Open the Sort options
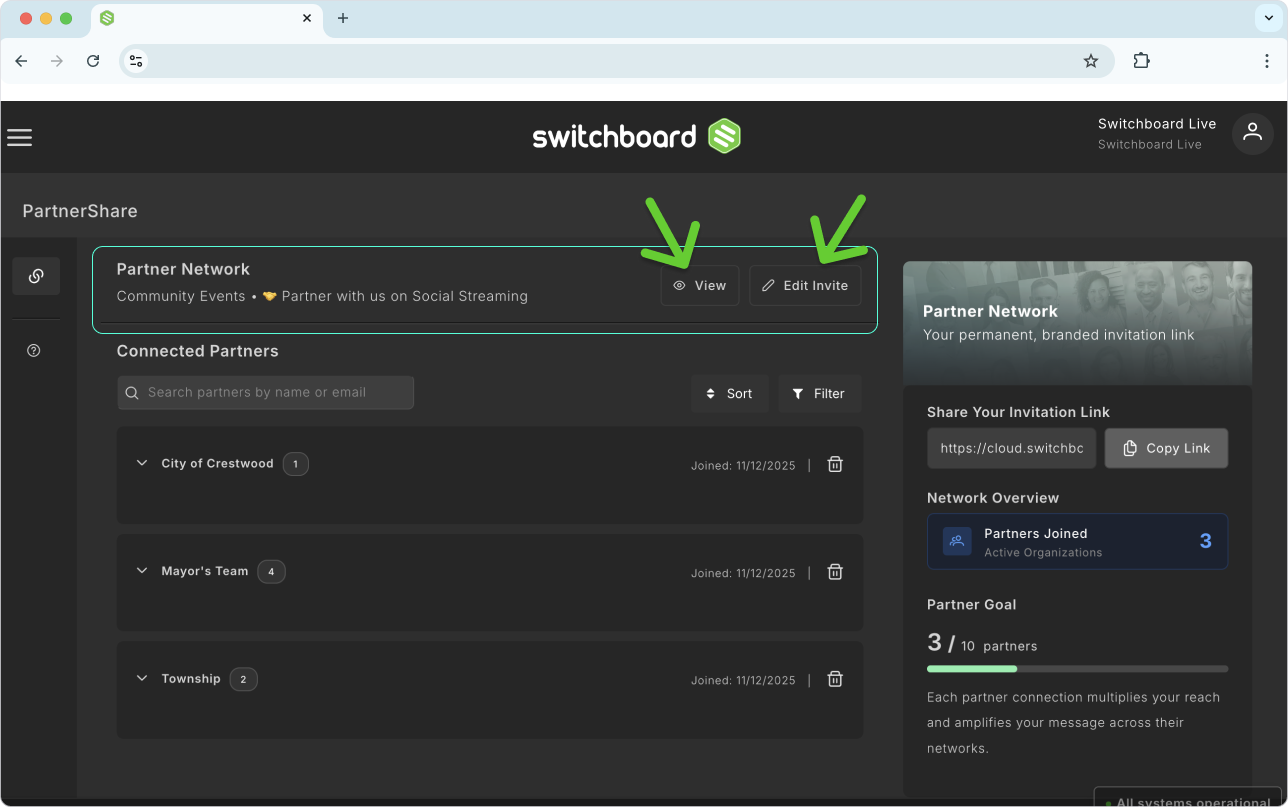Image resolution: width=1288 pixels, height=807 pixels. point(729,394)
